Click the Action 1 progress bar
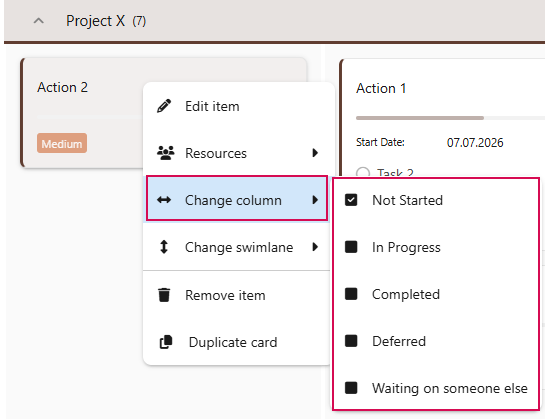 [x=450, y=118]
